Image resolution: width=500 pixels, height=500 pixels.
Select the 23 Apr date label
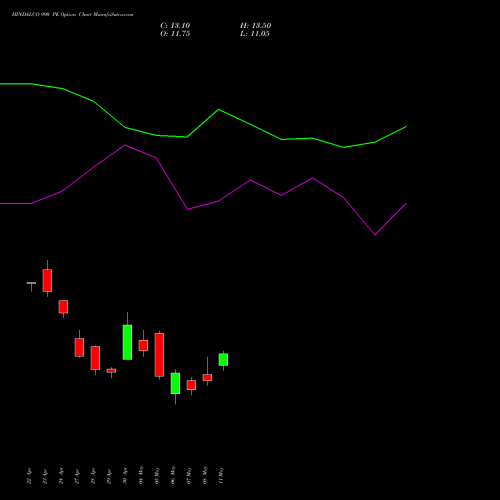point(45,476)
